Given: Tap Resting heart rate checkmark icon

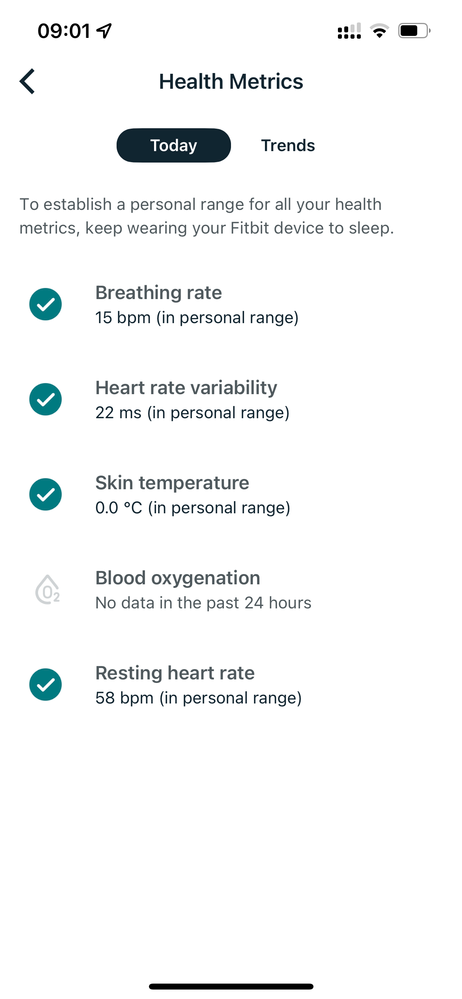Looking at the screenshot, I should point(45,685).
